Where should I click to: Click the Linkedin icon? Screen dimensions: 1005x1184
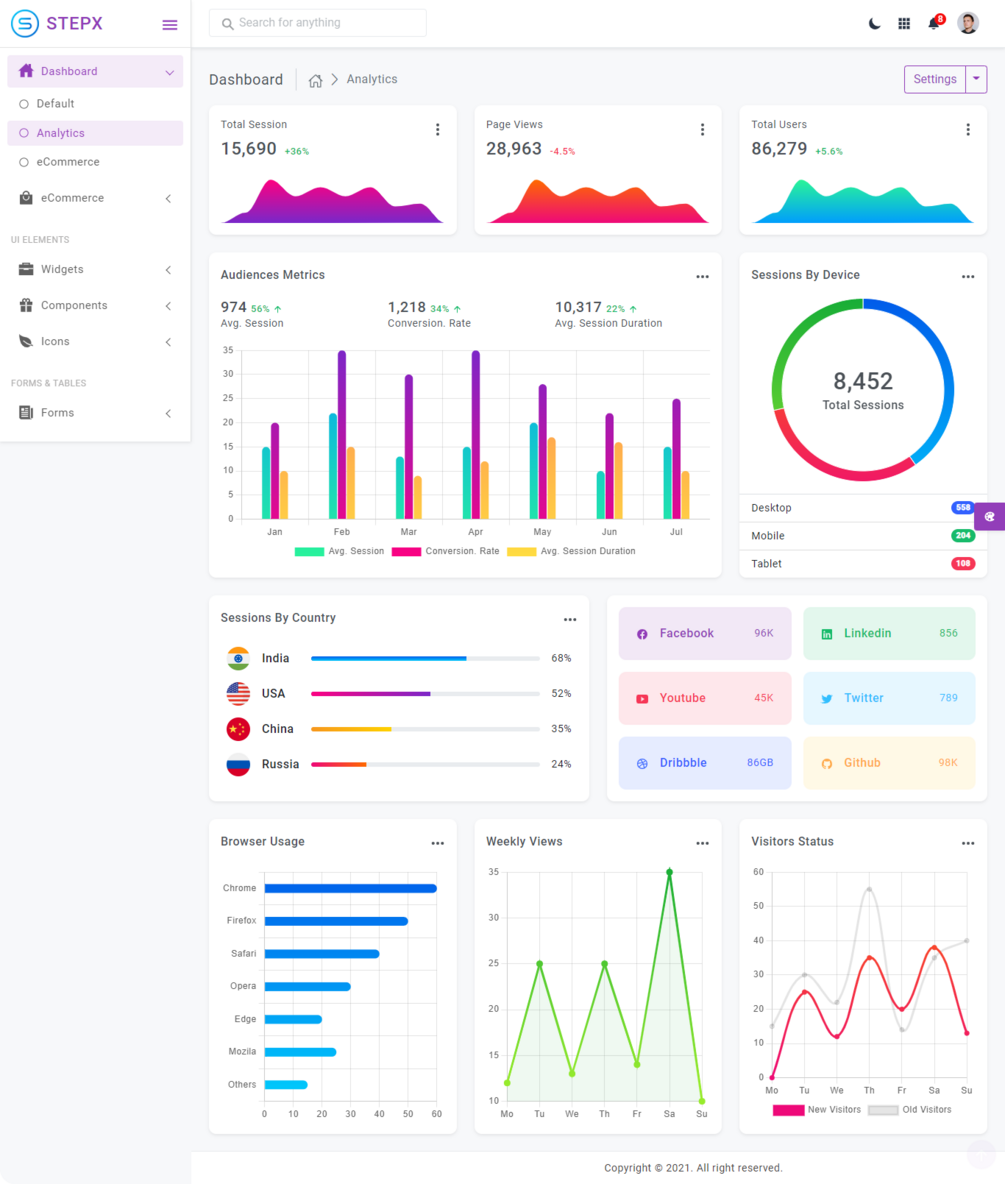(x=827, y=634)
